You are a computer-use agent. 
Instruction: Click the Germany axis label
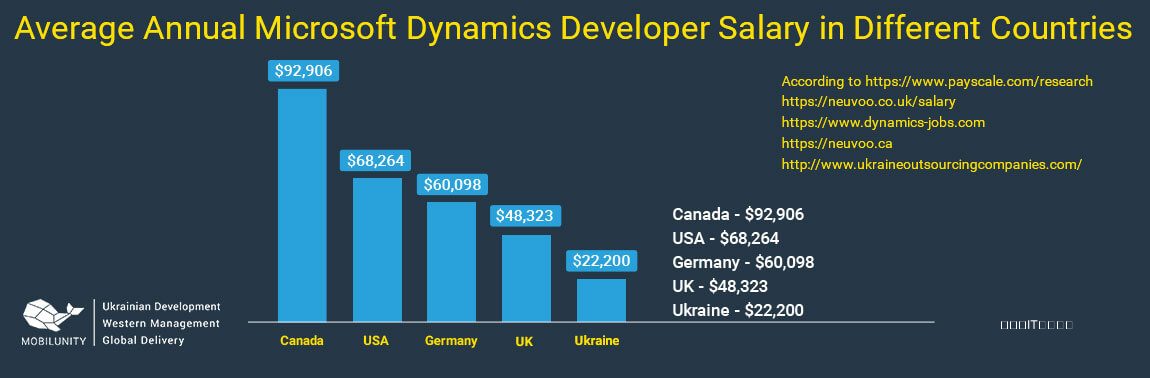point(451,341)
